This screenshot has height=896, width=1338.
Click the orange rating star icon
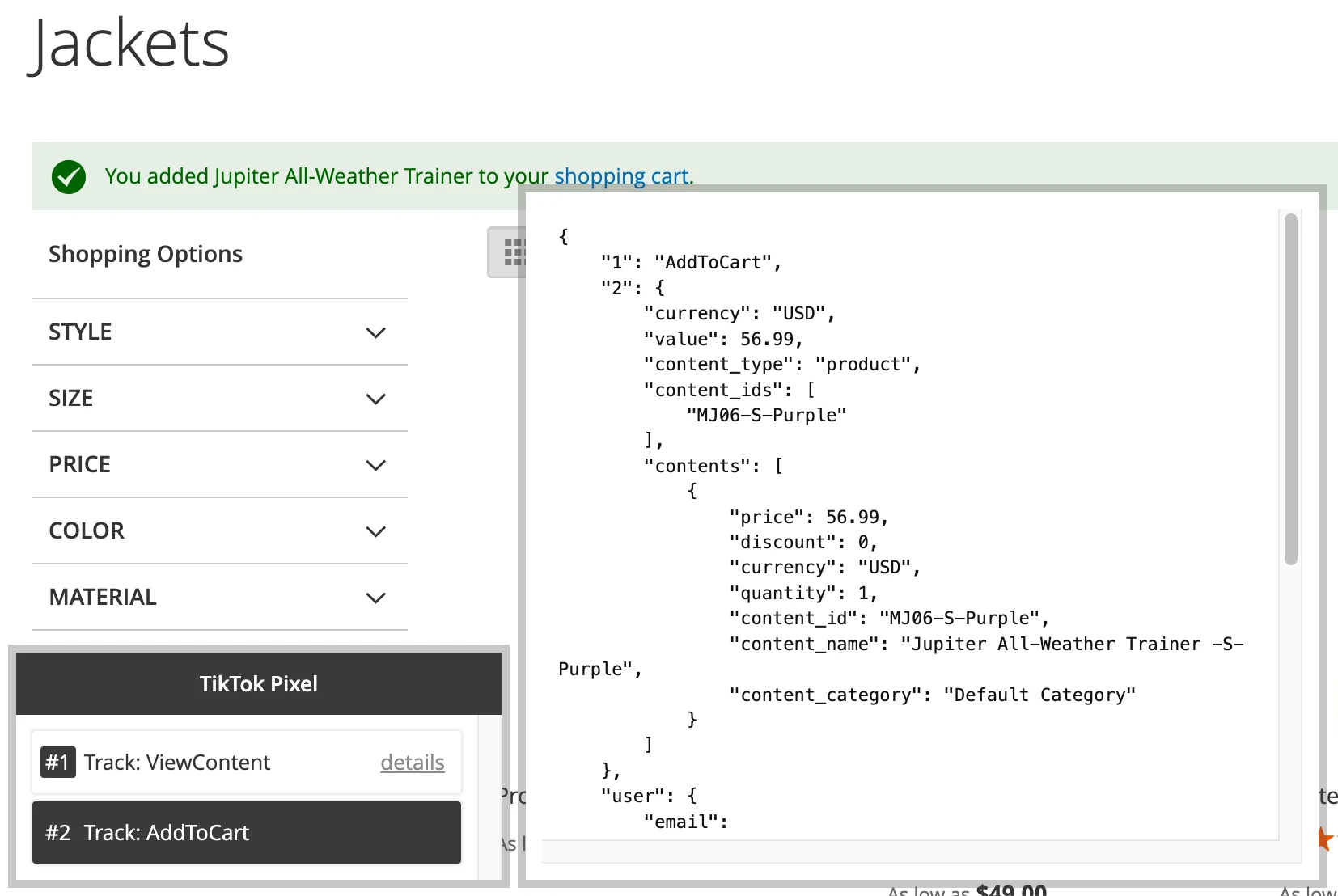[1326, 839]
